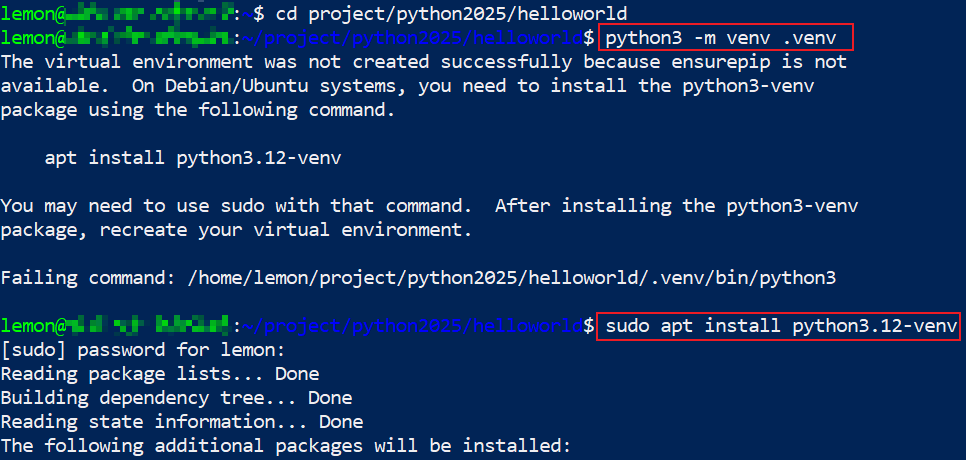Screen dimensions: 966x460
Task: Click 'Building dependency tree... Done' line
Action: click(176, 398)
